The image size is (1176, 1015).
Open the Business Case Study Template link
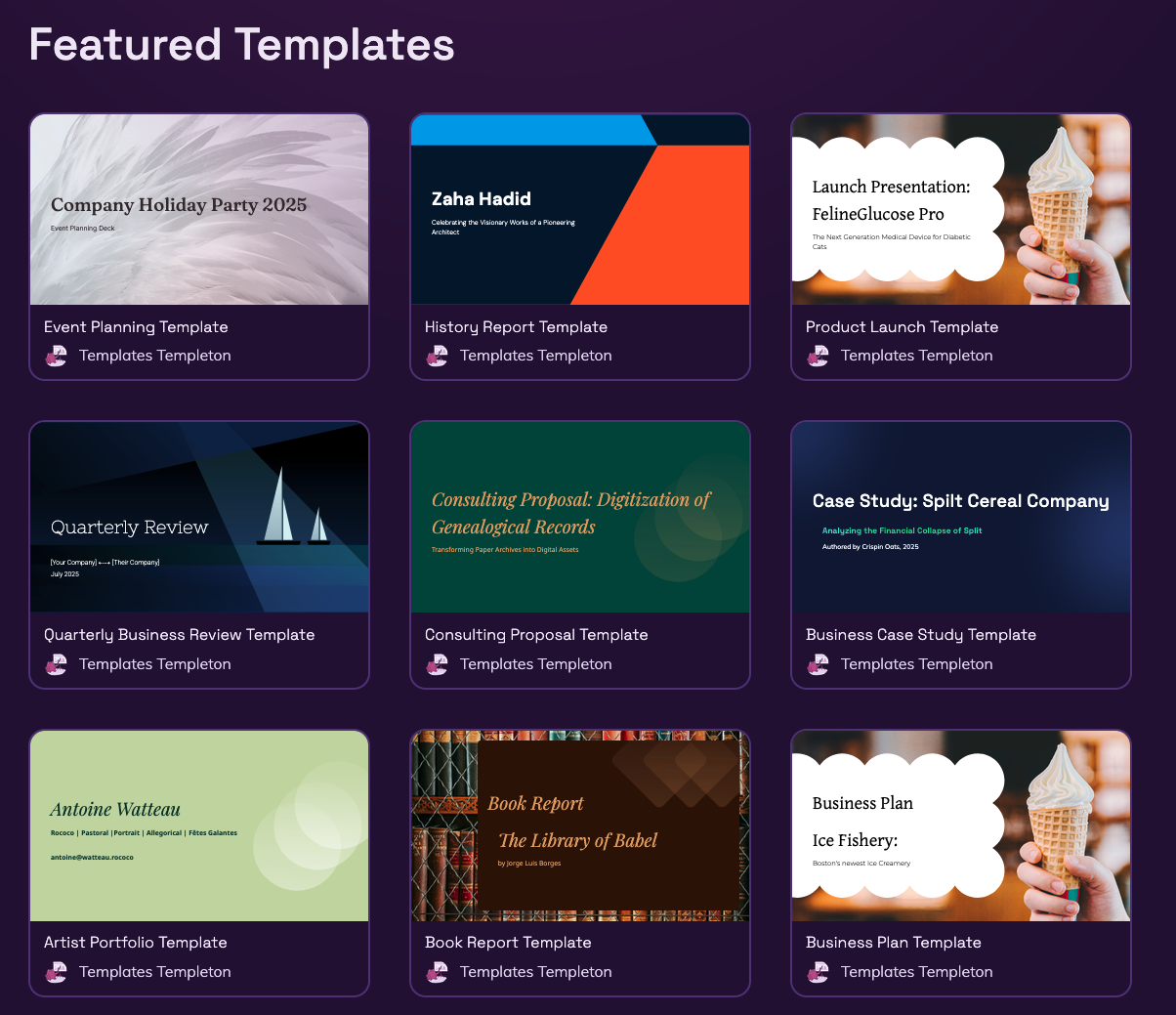pyautogui.click(x=921, y=634)
